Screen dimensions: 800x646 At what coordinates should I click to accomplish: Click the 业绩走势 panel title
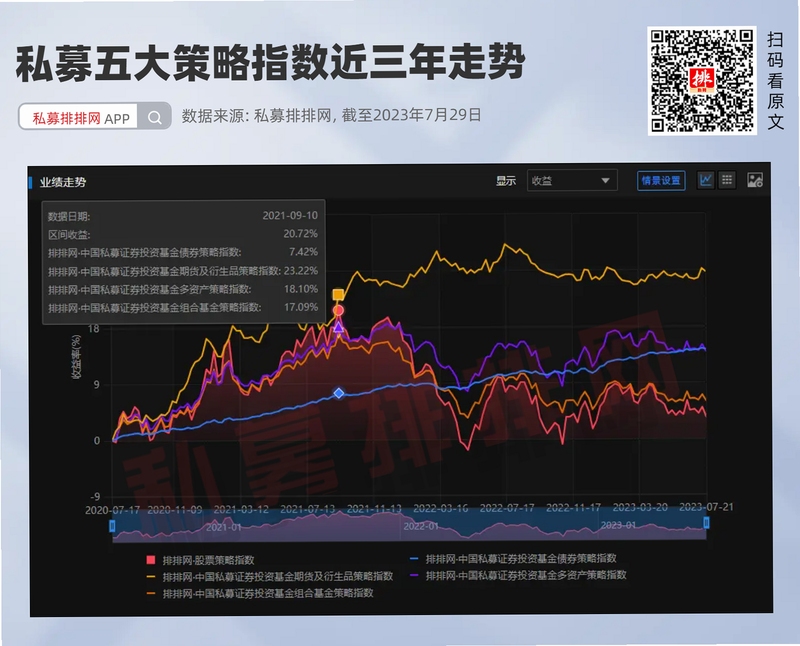(x=63, y=182)
